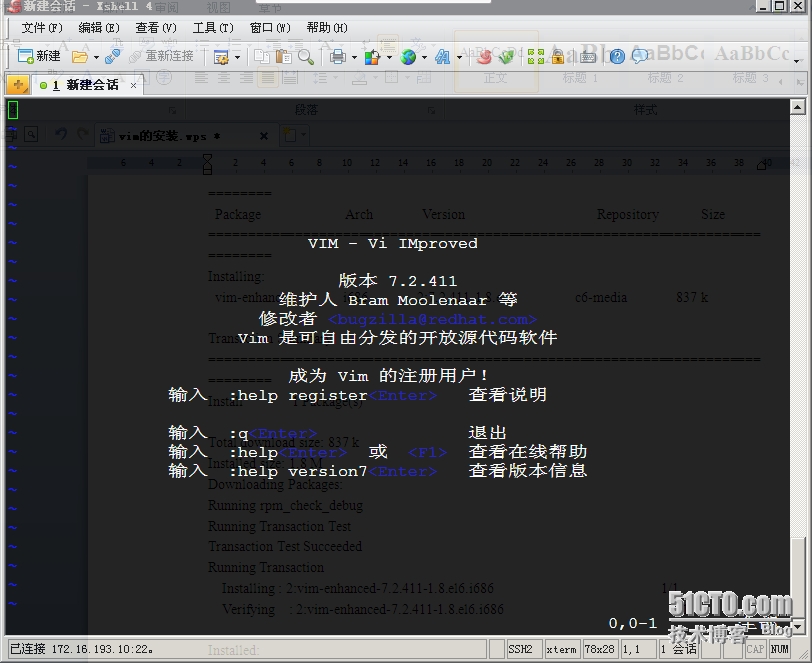Open the 工具(T) menu

[213, 27]
